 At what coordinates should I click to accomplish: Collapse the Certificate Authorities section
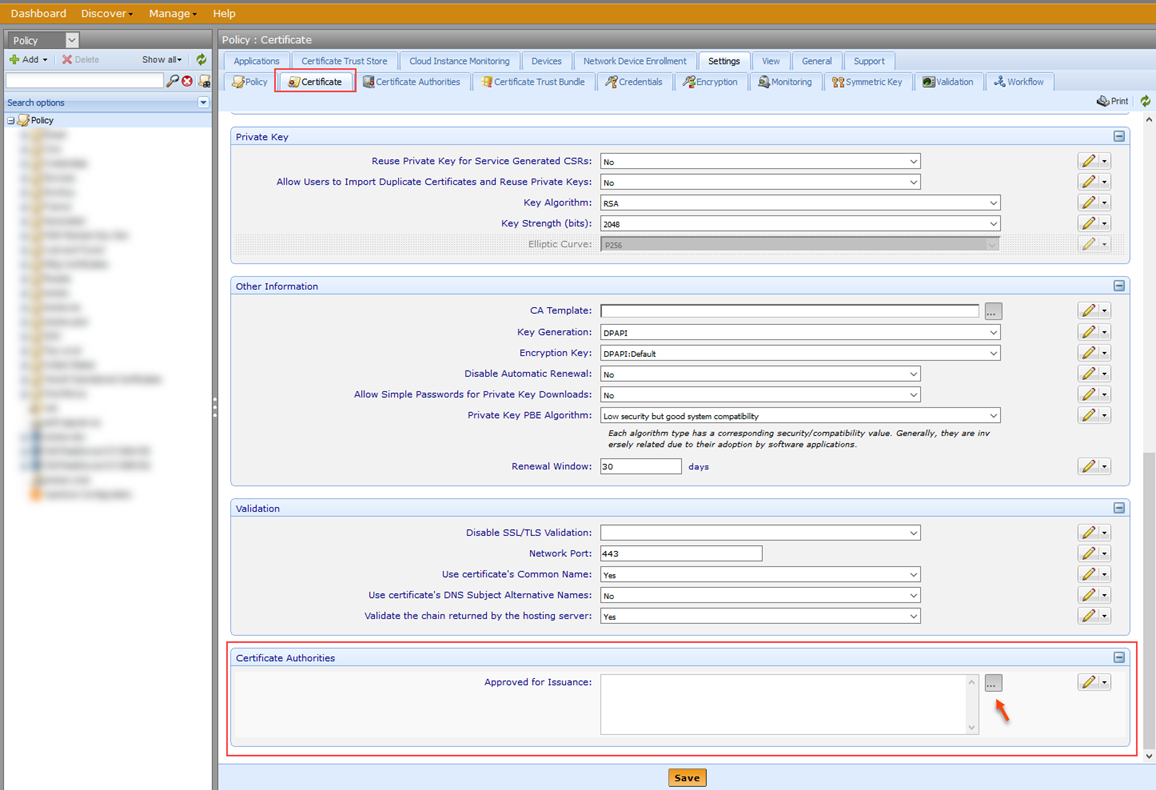click(1119, 657)
